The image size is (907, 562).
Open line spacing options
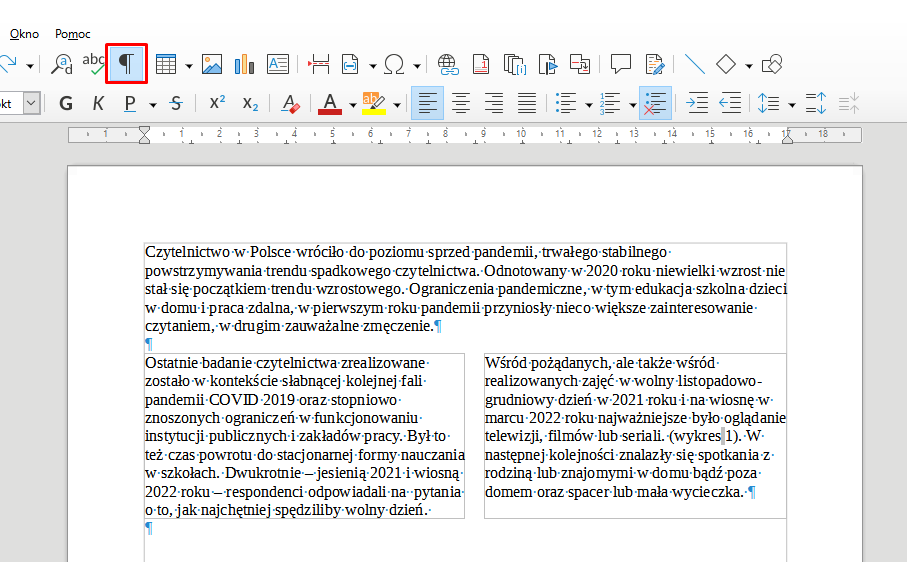(x=769, y=103)
